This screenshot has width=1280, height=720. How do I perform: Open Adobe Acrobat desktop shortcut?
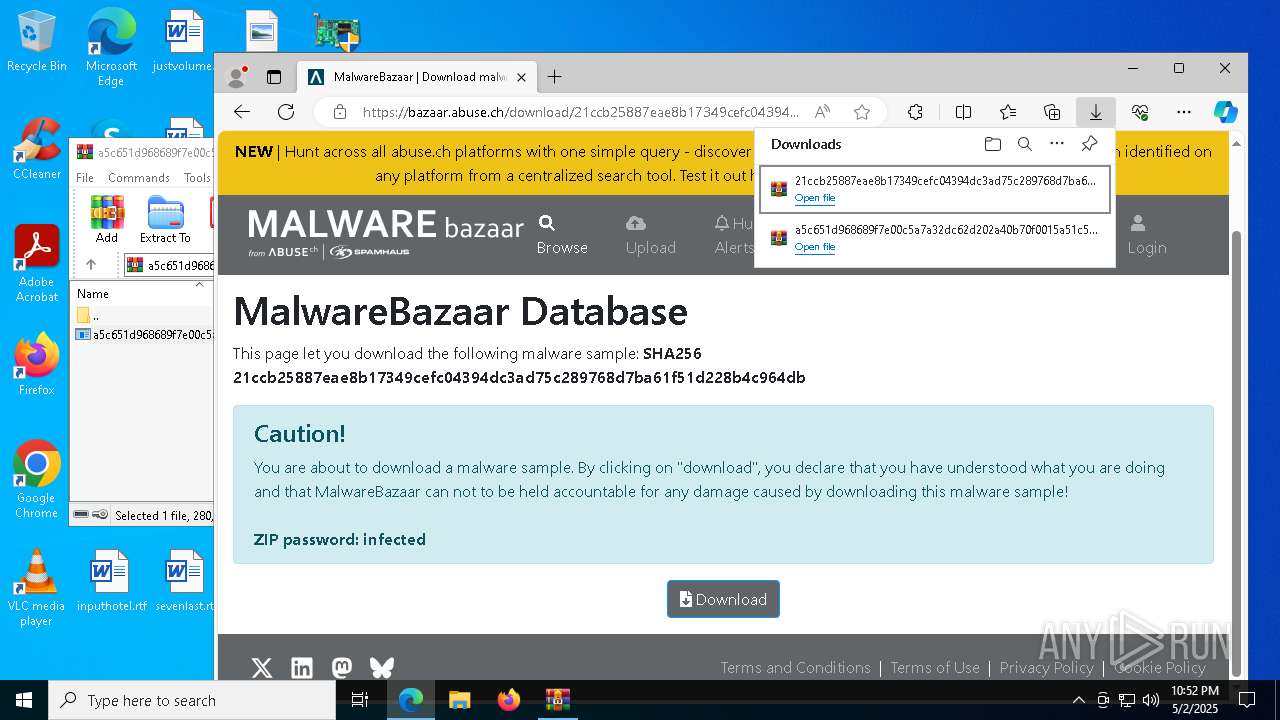37,264
